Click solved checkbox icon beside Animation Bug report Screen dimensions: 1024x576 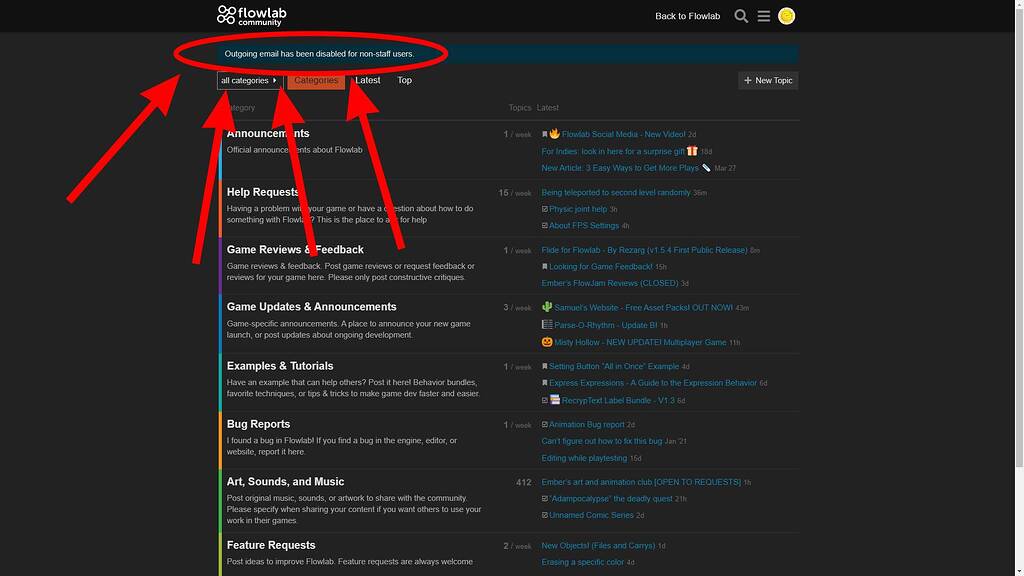(545, 424)
